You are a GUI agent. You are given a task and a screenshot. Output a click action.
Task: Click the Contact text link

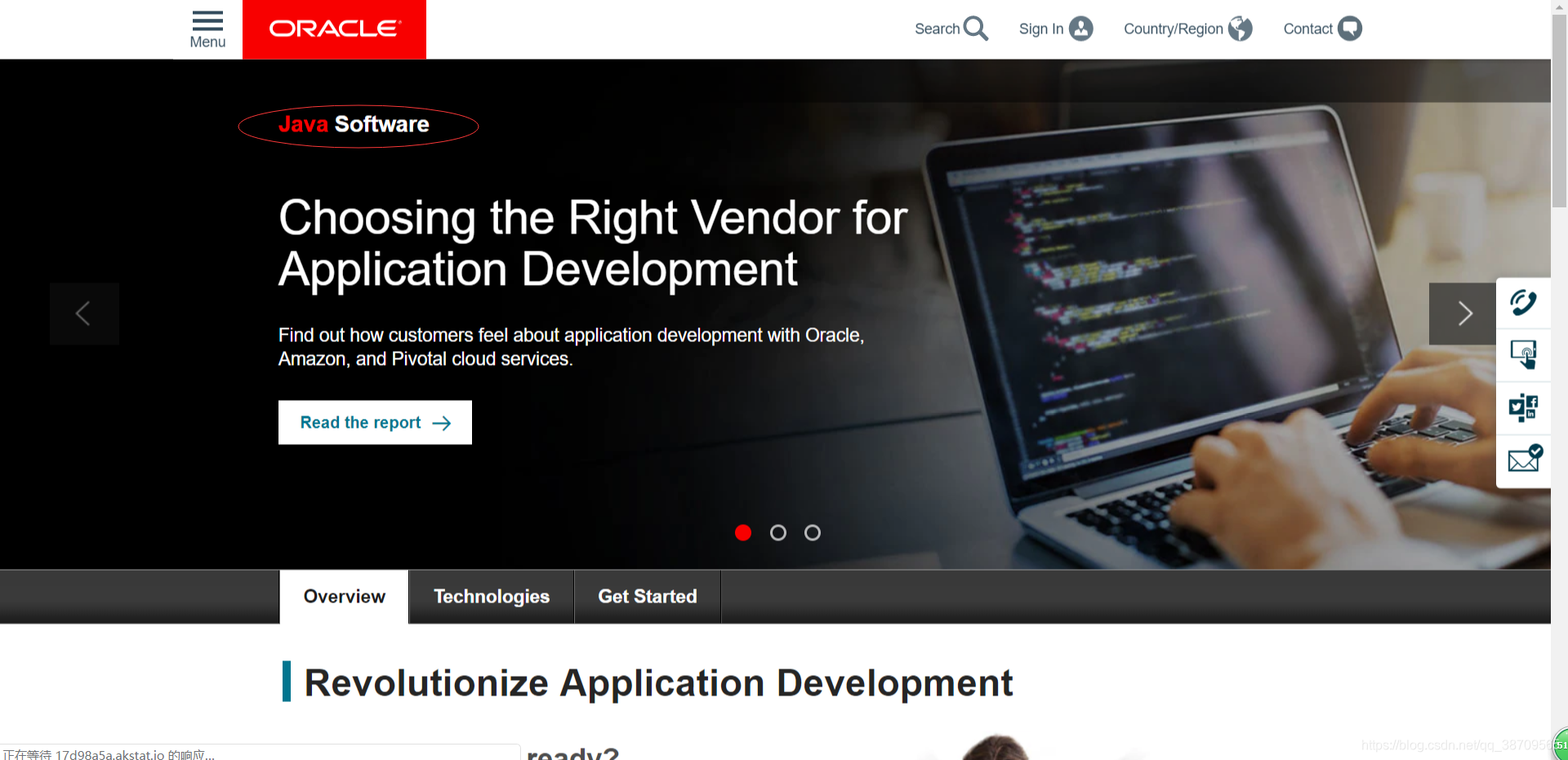1307,29
